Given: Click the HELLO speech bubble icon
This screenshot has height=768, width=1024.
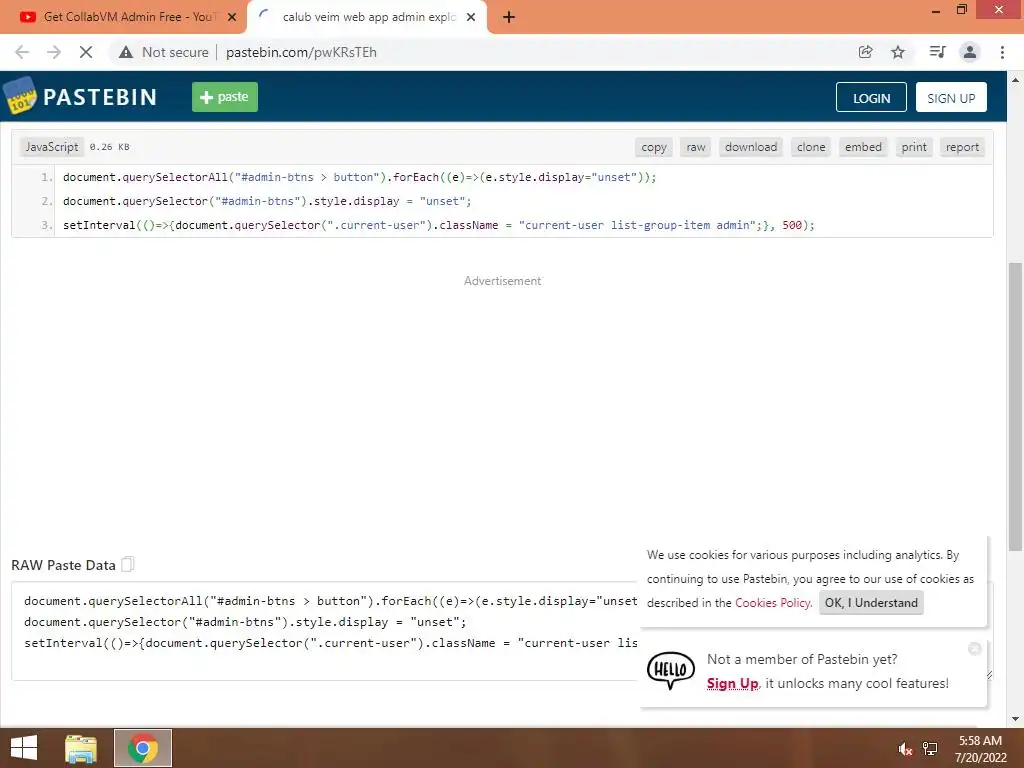Looking at the screenshot, I should (x=671, y=671).
